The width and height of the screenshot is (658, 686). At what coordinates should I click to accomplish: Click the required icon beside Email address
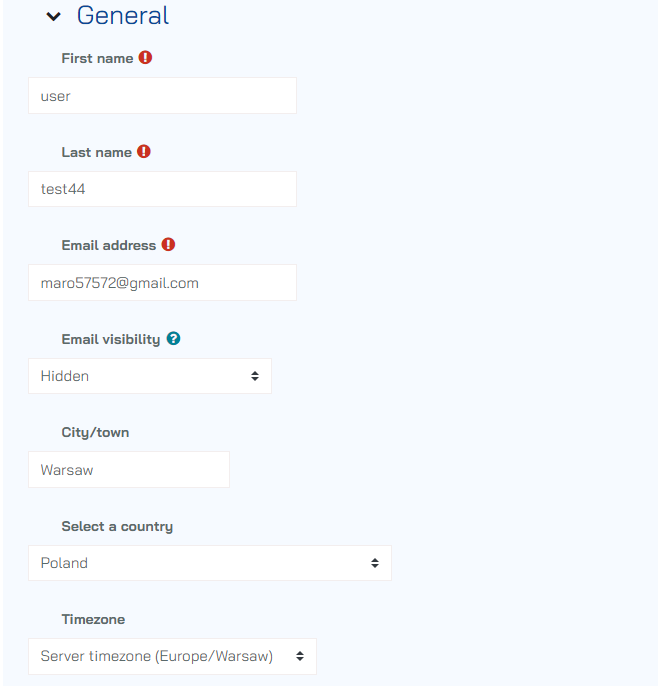coord(168,245)
